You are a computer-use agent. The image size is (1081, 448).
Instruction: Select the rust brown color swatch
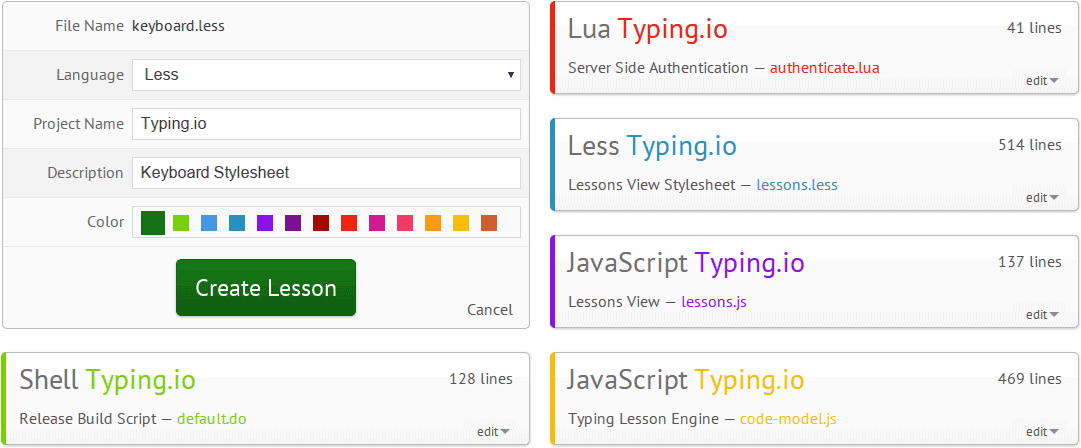pyautogui.click(x=489, y=223)
